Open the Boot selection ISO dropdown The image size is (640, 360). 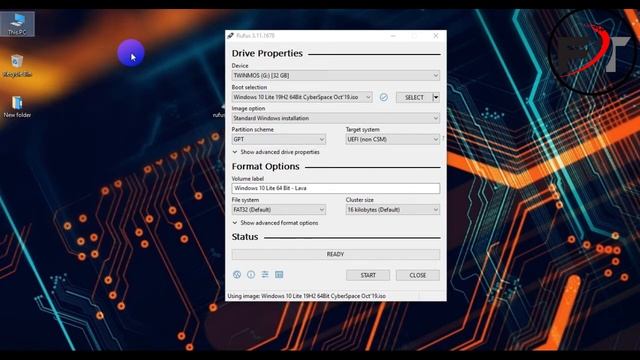tap(302, 97)
